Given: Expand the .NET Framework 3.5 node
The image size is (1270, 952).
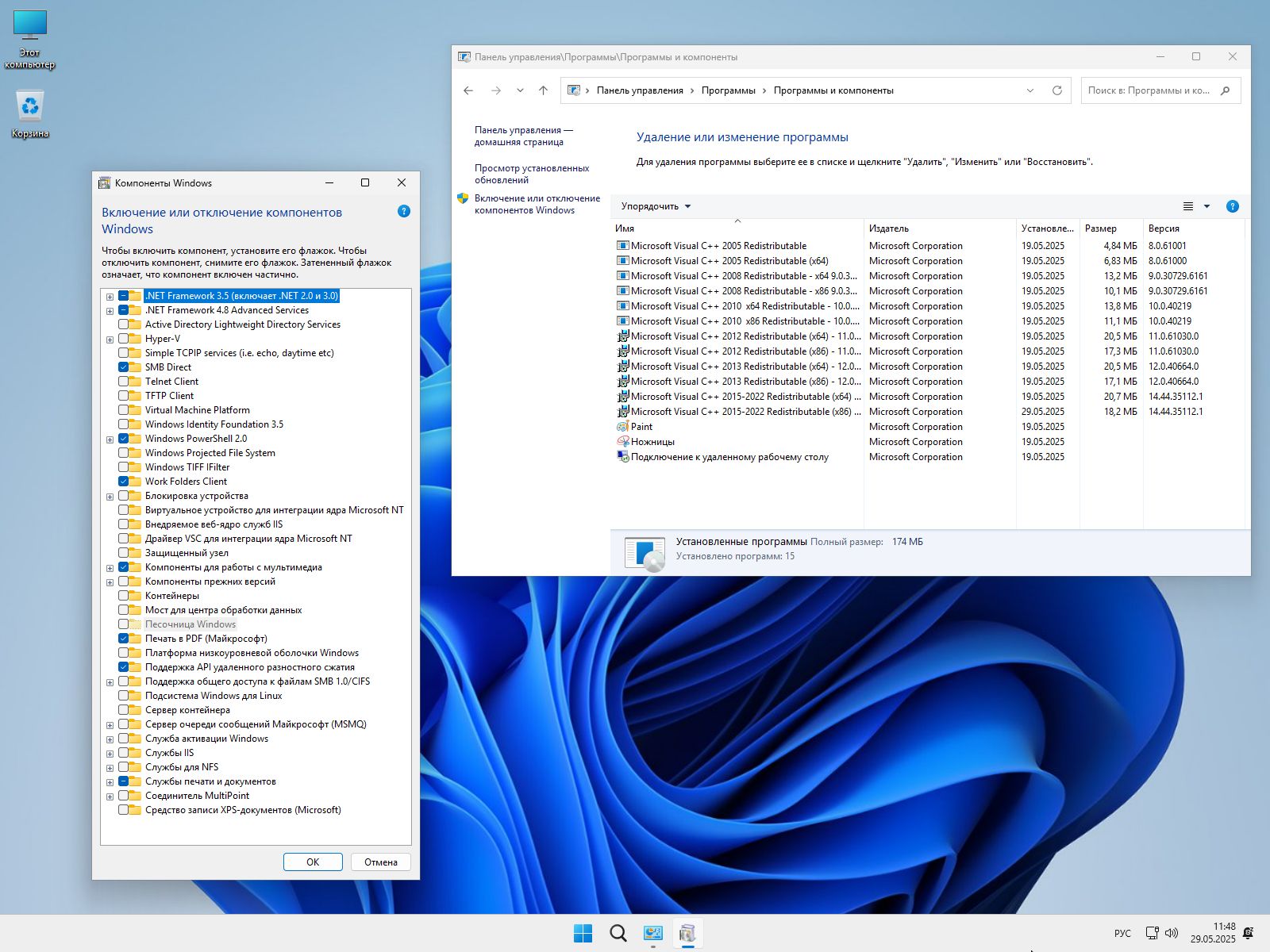Looking at the screenshot, I should click(110, 296).
